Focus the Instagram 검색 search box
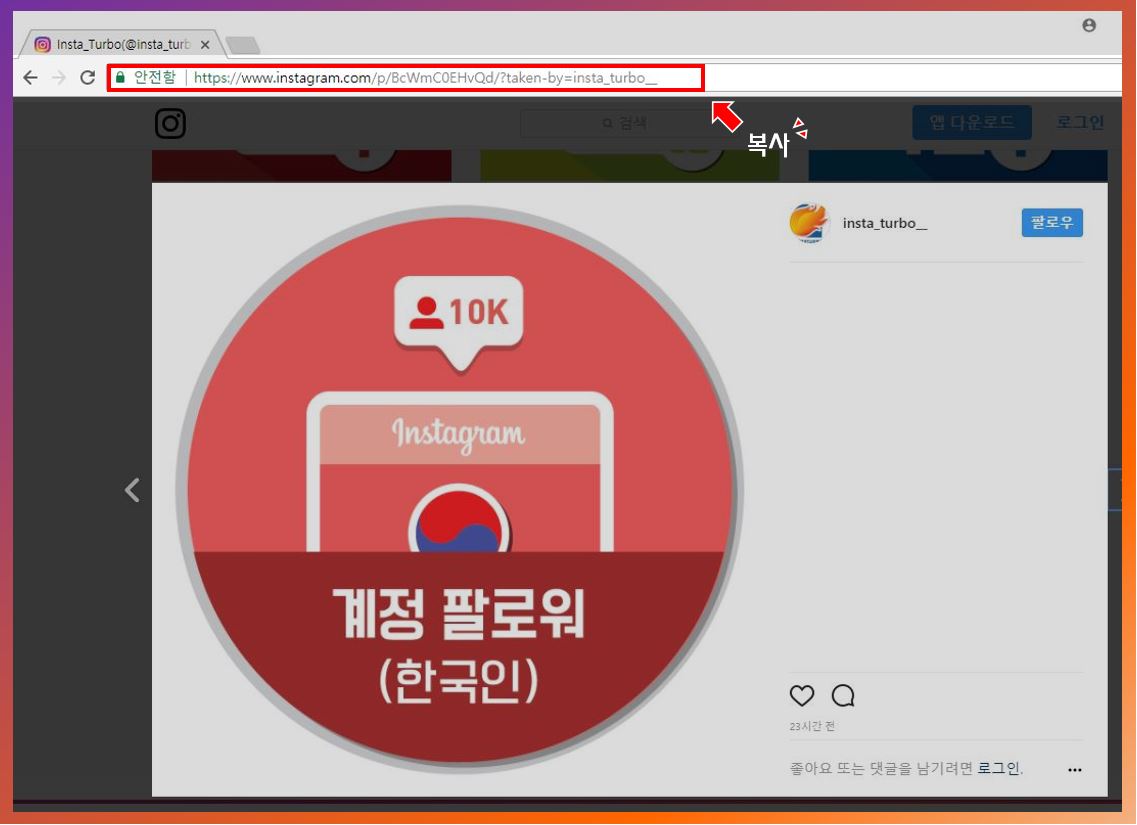 click(x=624, y=123)
